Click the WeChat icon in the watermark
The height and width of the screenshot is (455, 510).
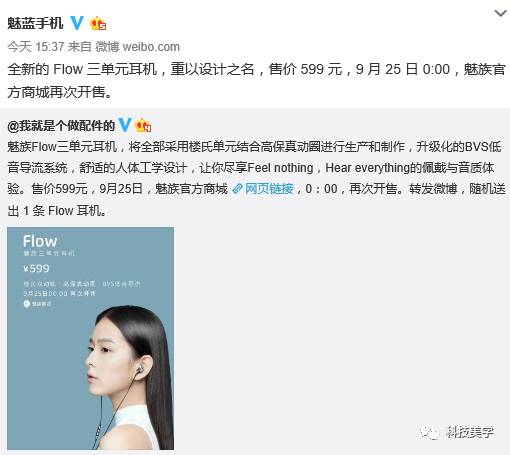[430, 432]
